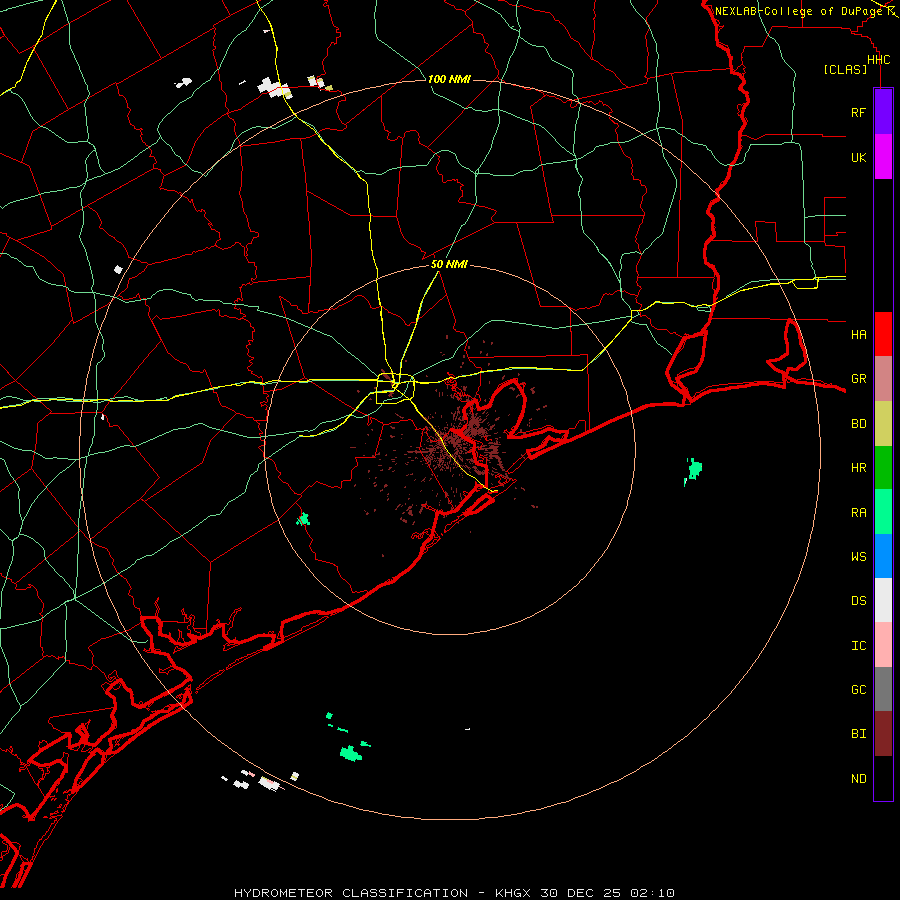The height and width of the screenshot is (900, 900).
Task: Click the GC legend label
Action: pos(858,690)
